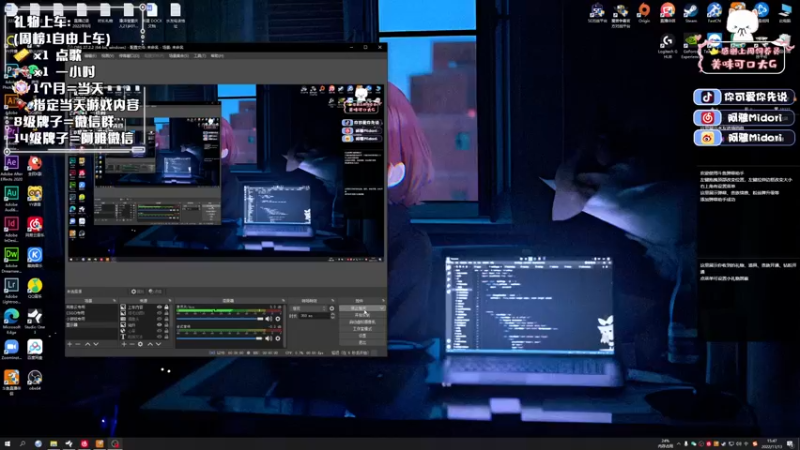Toggle the lock on the browser (globe) source
The height and width of the screenshot is (450, 800).
[166, 331]
